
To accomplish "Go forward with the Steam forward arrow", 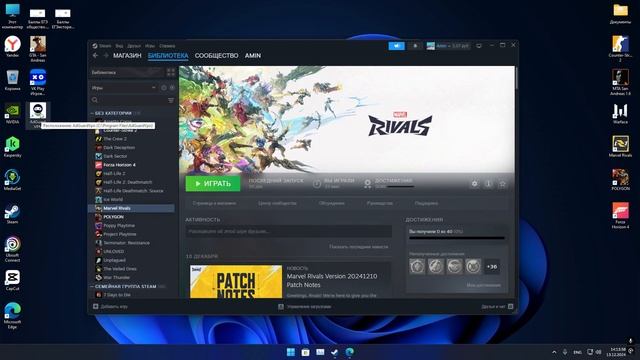I will pos(106,56).
